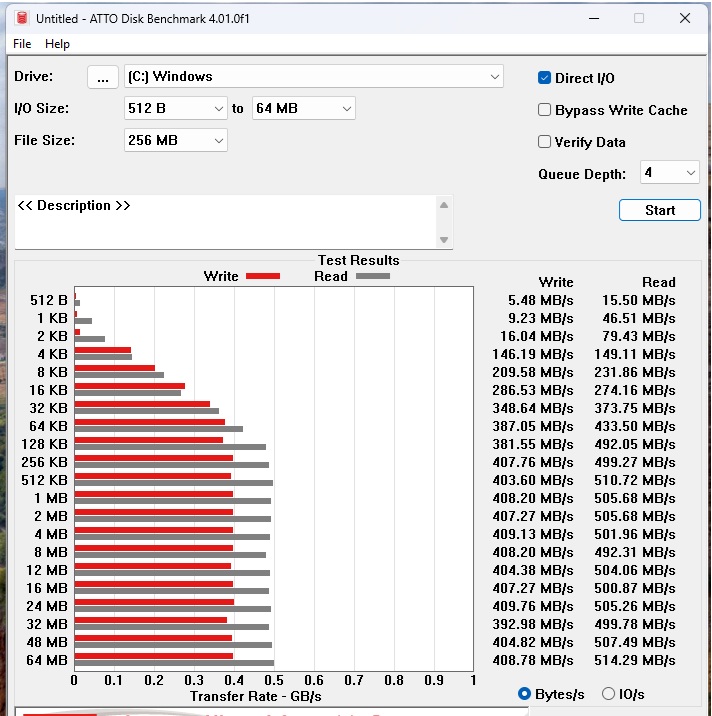712x716 pixels.
Task: Click read value 514.29 MB/s
Action: [x=635, y=660]
